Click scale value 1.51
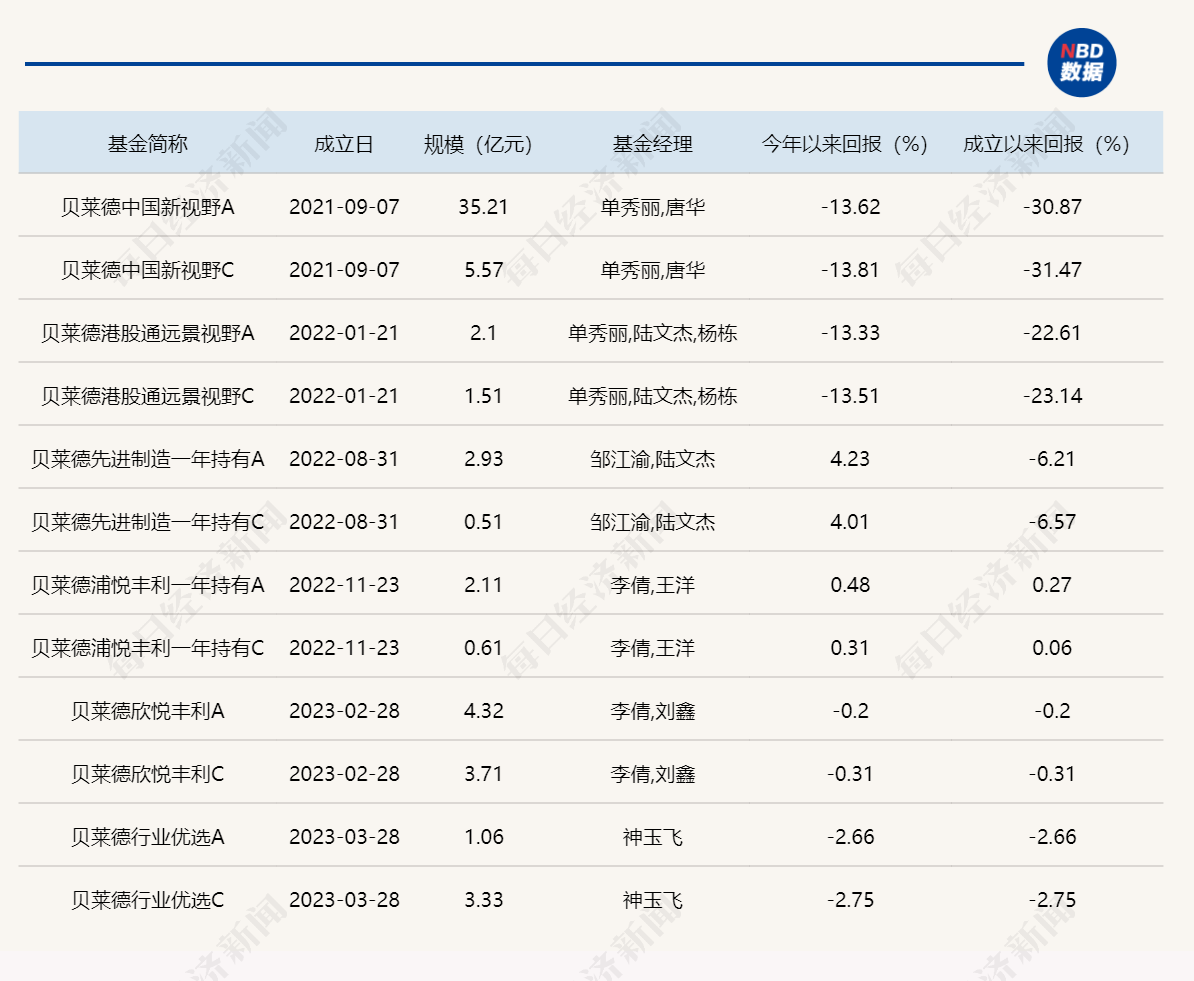The width and height of the screenshot is (1194, 981). pyautogui.click(x=484, y=396)
